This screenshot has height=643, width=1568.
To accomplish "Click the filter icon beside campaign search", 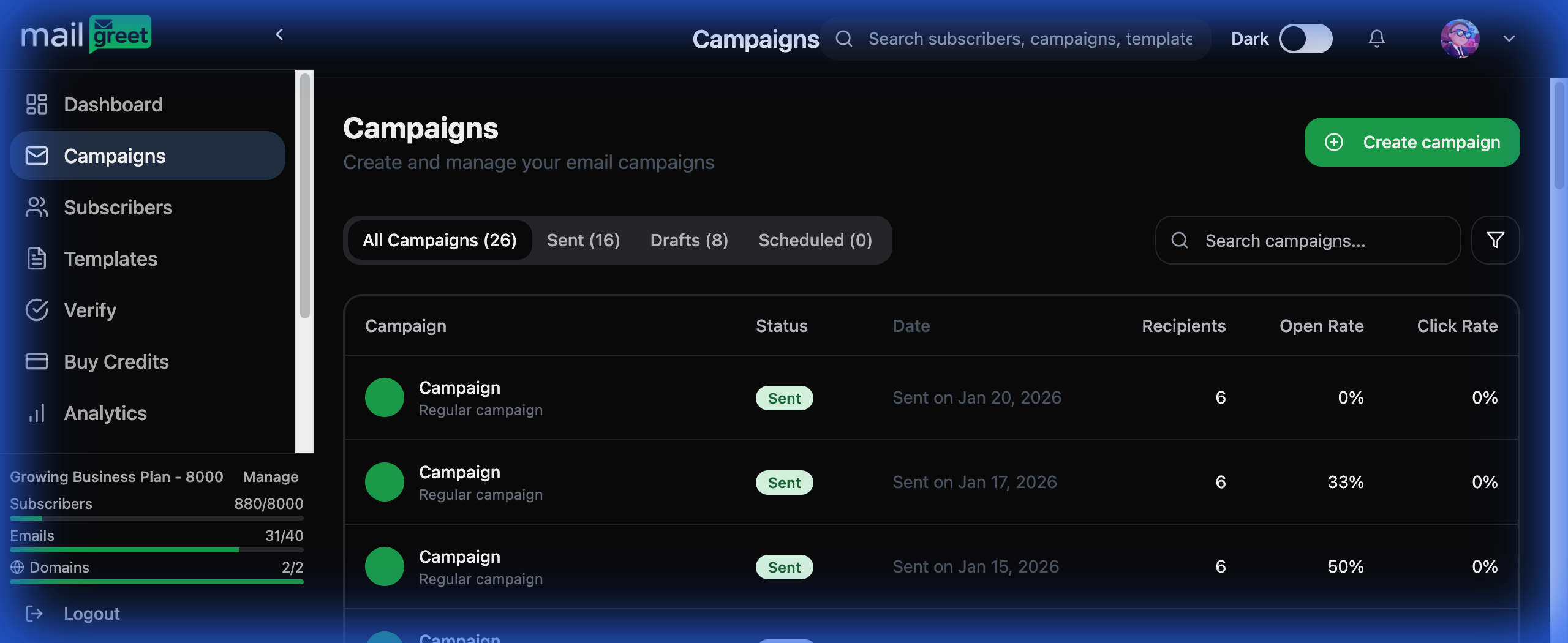I will click(x=1495, y=240).
